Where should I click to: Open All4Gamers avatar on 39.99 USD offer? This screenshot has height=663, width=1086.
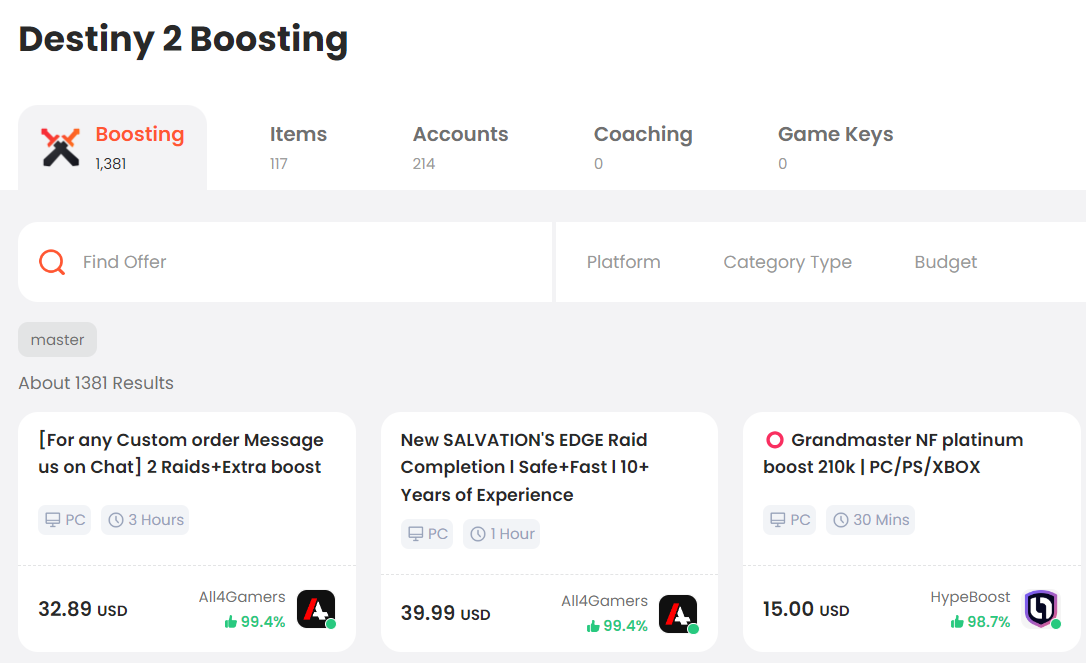pyautogui.click(x=679, y=614)
